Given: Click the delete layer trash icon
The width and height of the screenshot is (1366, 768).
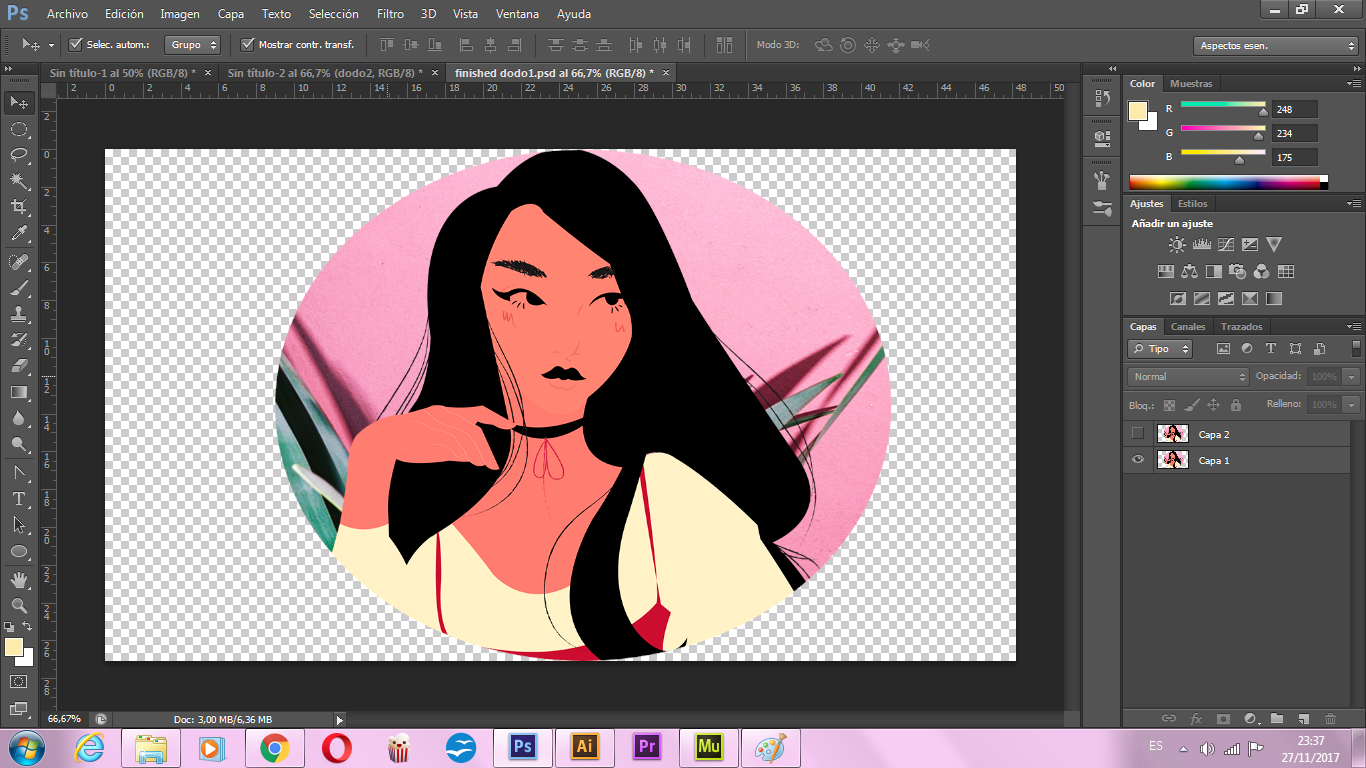Looking at the screenshot, I should click(1330, 718).
